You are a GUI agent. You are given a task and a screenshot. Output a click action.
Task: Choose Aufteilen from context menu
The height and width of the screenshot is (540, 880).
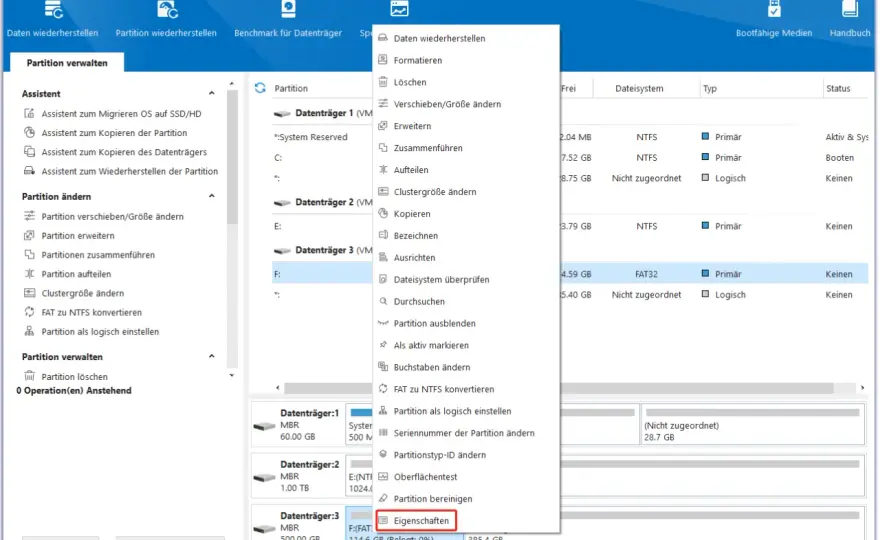point(466,170)
